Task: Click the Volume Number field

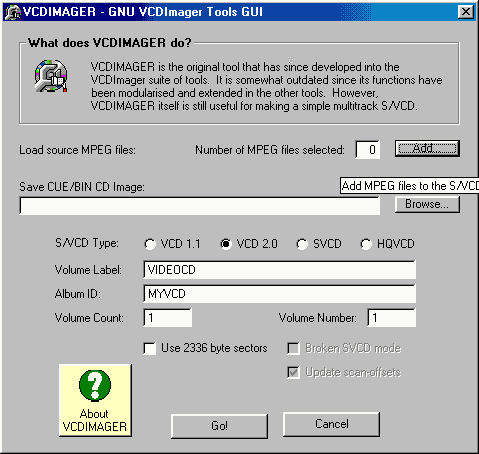Action: (392, 318)
